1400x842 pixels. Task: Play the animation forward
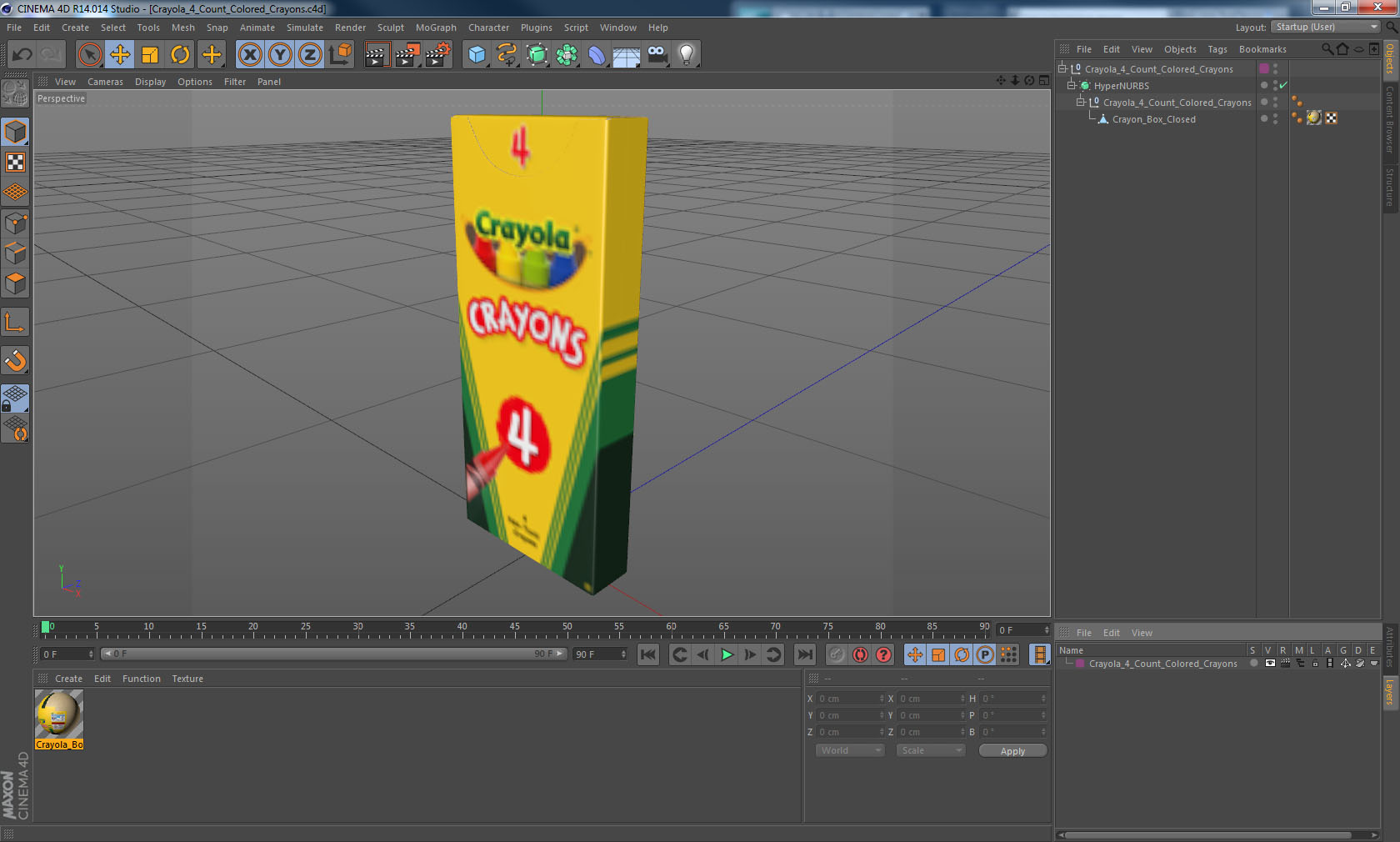point(727,655)
